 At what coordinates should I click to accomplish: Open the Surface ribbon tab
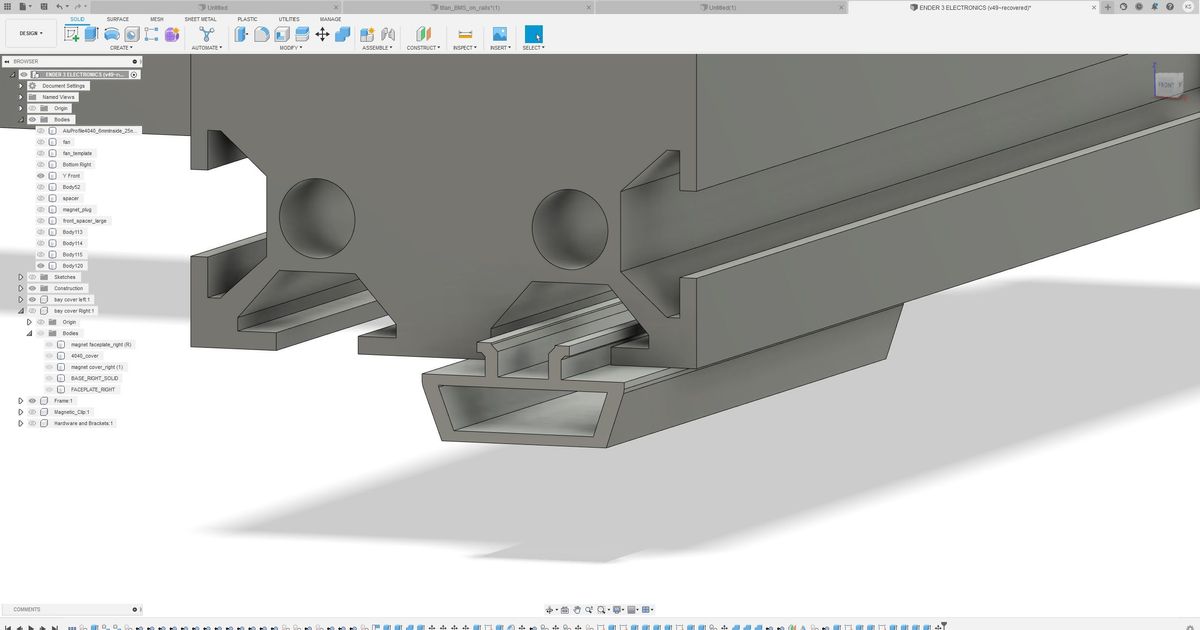click(117, 19)
